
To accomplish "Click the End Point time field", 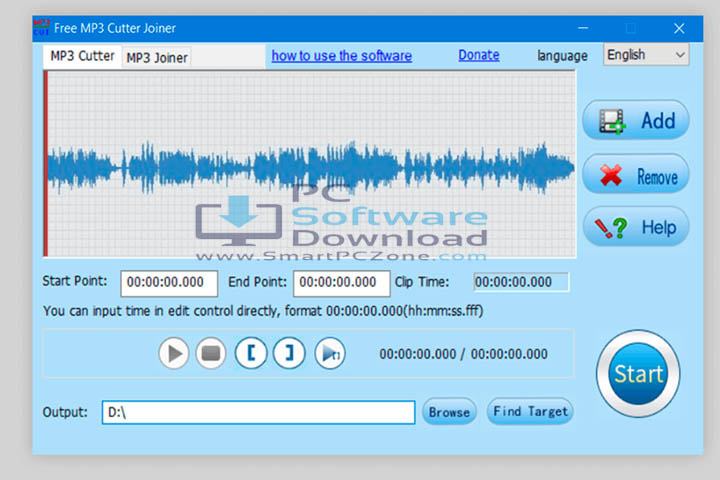I will click(x=342, y=283).
